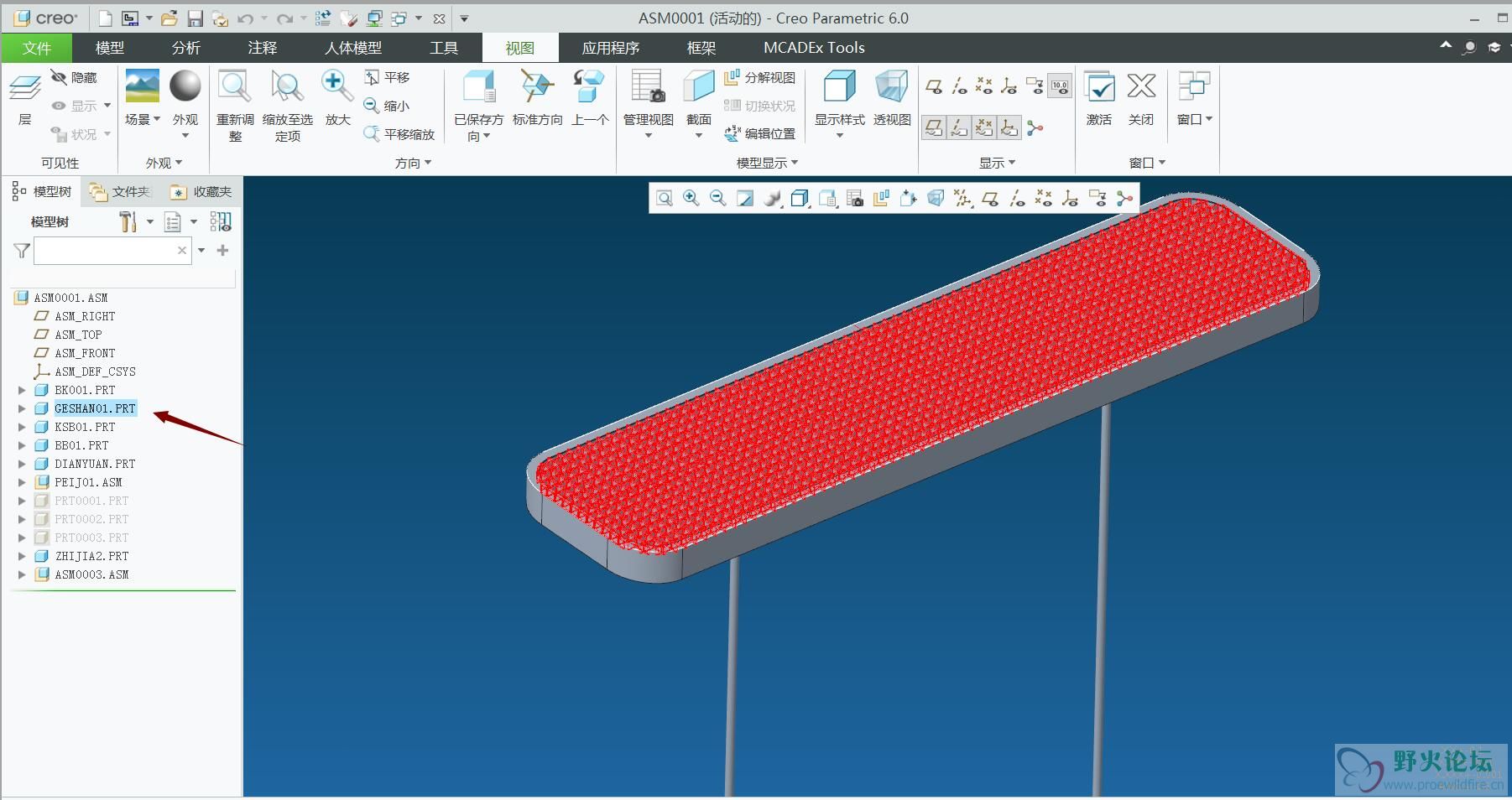Open the Window (窗口) button dropdown
The width and height of the screenshot is (1512, 800).
[x=1209, y=119]
